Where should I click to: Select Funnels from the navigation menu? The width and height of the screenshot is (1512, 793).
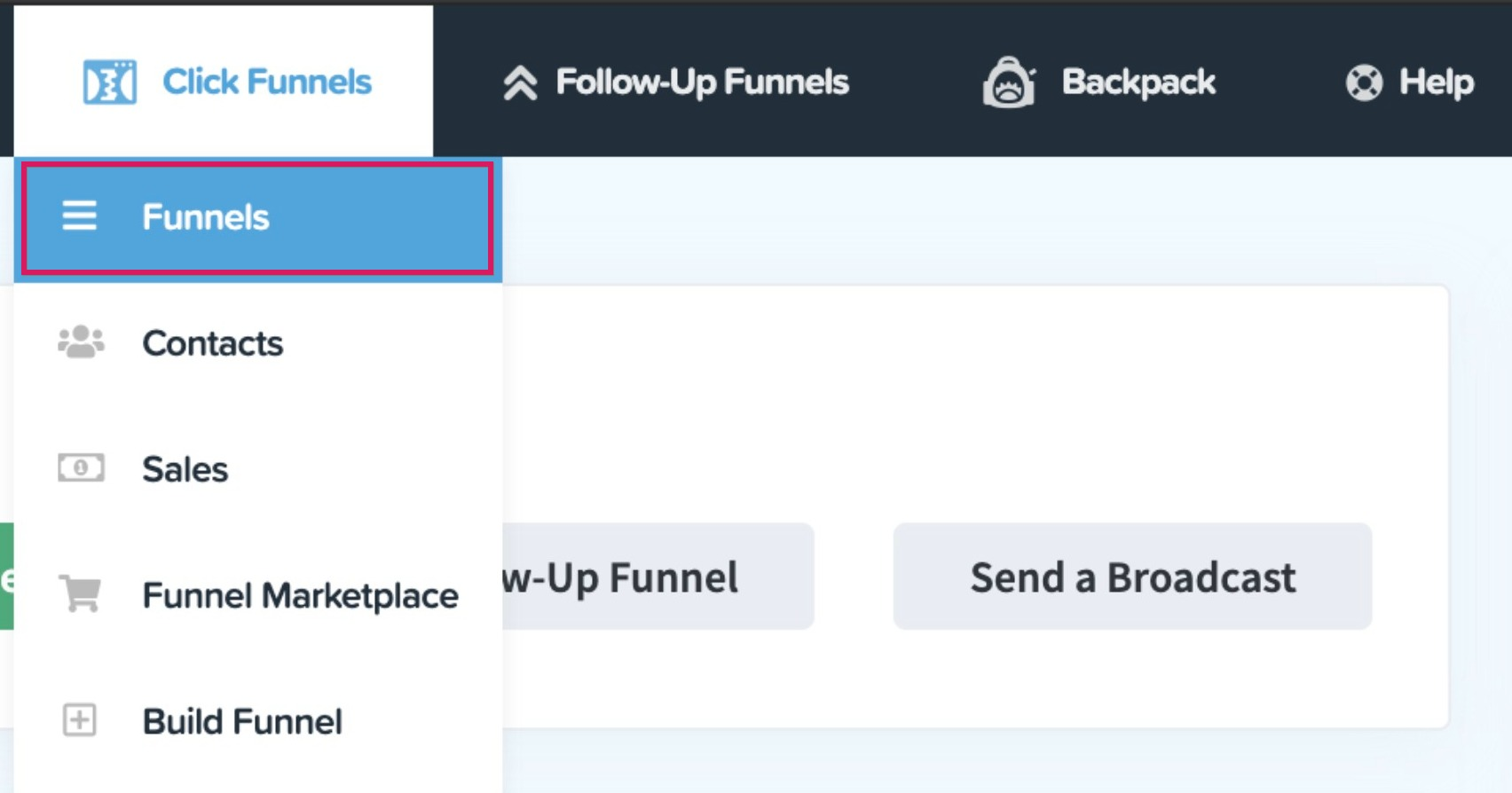click(x=206, y=216)
